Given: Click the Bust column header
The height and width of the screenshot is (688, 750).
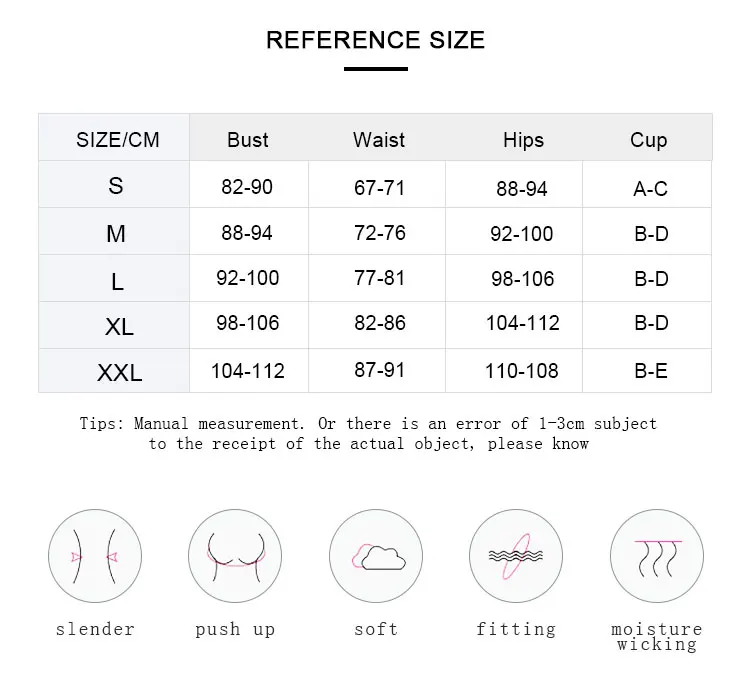Looking at the screenshot, I should [x=248, y=140].
